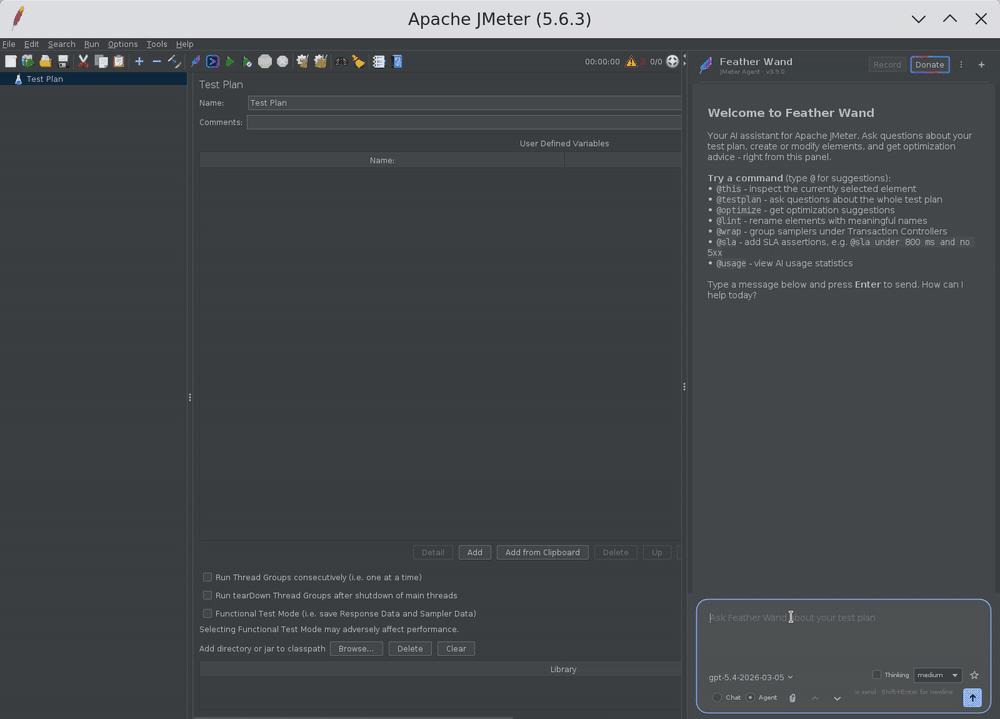The width and height of the screenshot is (1000, 719).
Task: Click the Toggle enable/disable icon
Action: [174, 61]
